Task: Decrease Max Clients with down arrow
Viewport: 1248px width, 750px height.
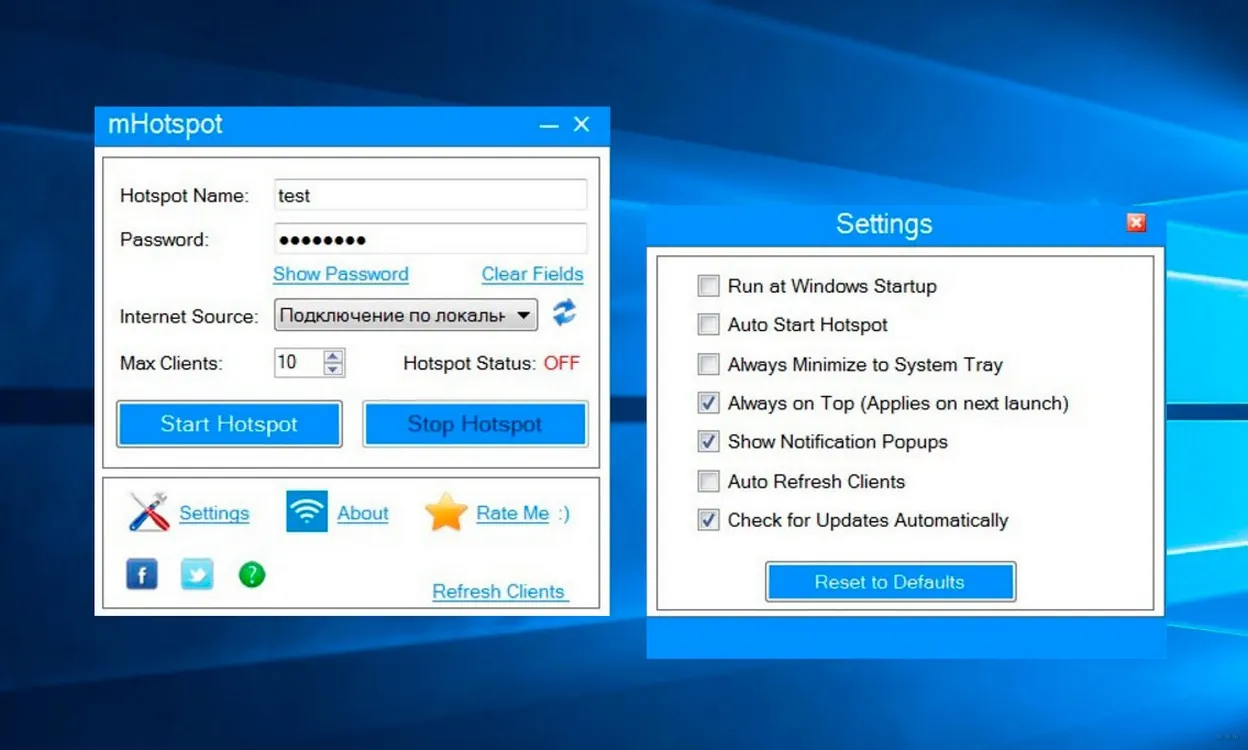Action: (x=334, y=369)
